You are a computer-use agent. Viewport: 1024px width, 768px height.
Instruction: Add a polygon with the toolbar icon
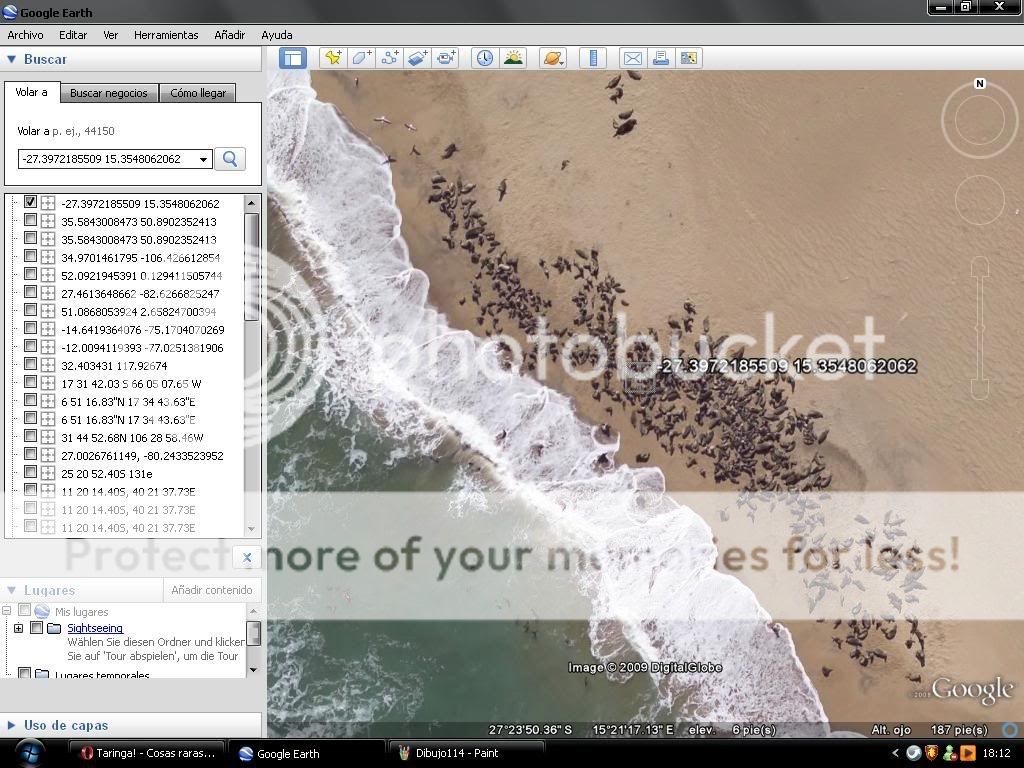click(361, 58)
